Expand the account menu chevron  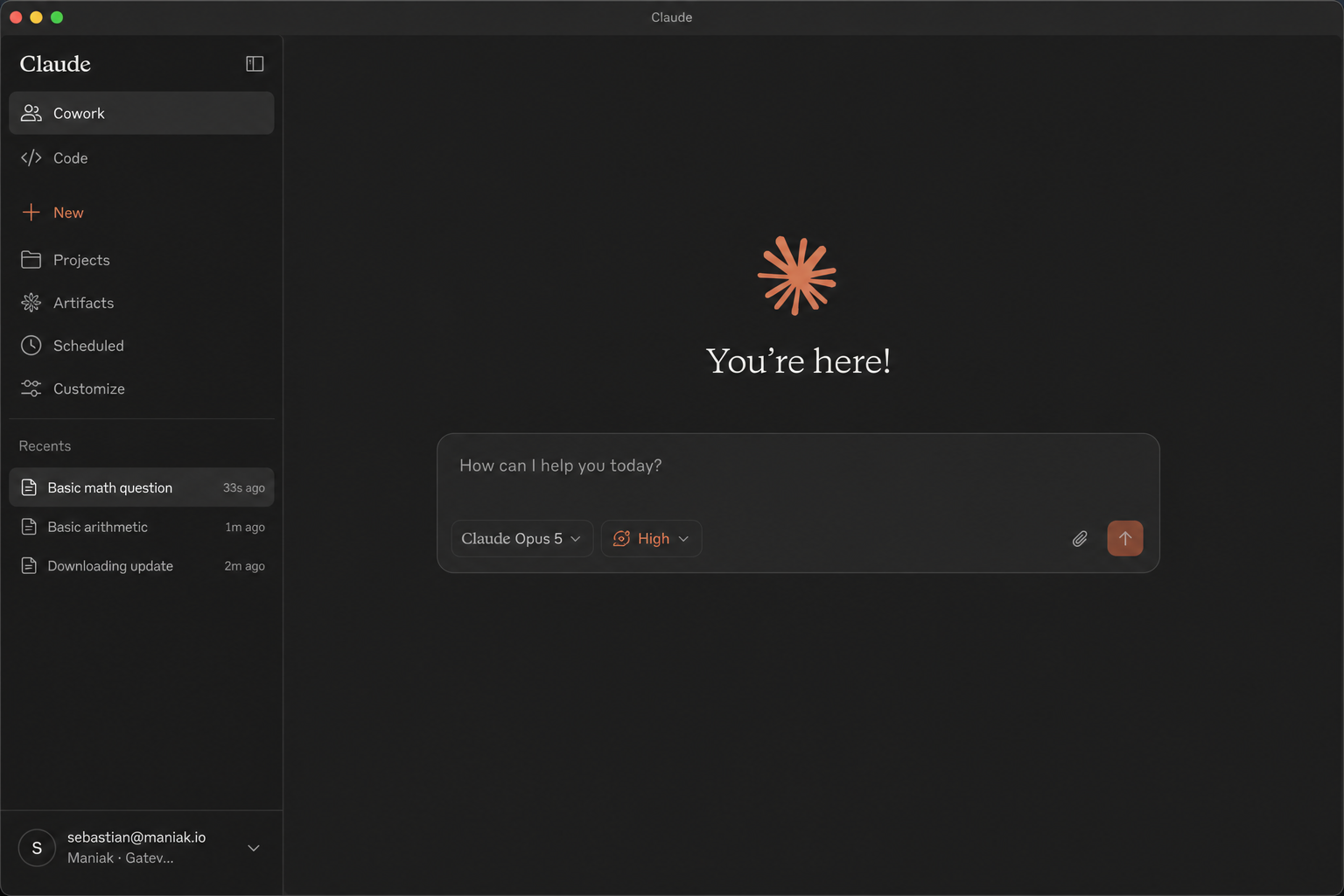[x=254, y=848]
